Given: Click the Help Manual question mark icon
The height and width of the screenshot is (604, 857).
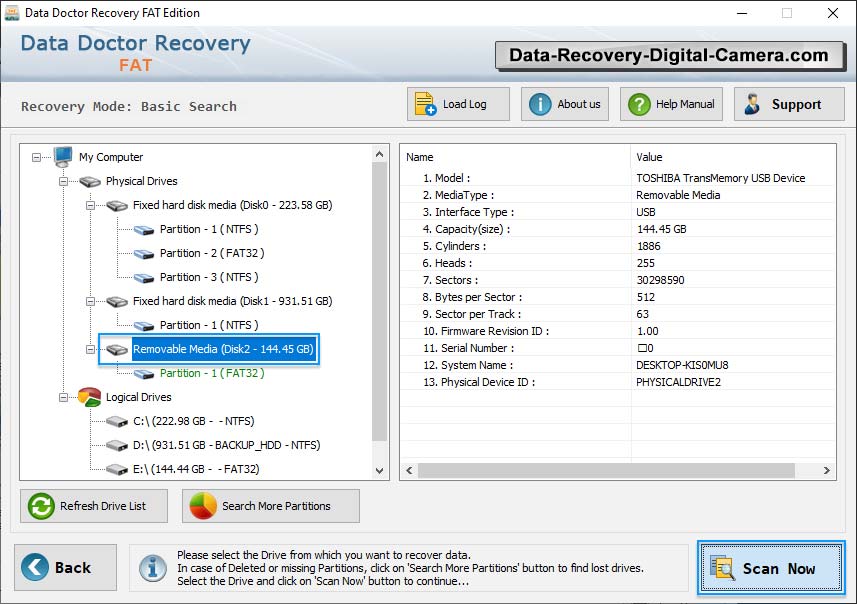Looking at the screenshot, I should point(639,104).
